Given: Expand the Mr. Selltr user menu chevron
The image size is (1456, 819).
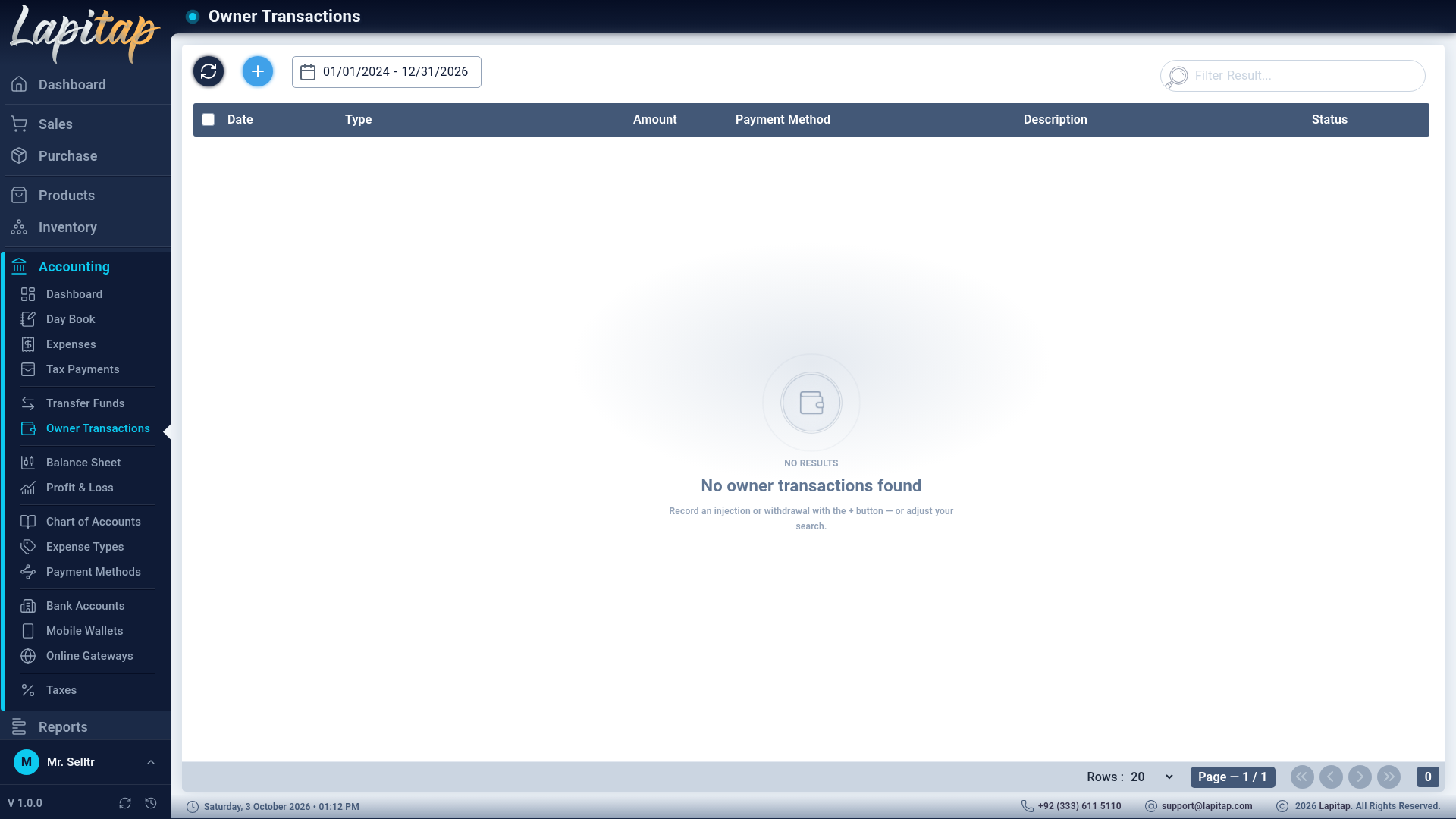Looking at the screenshot, I should 151,762.
